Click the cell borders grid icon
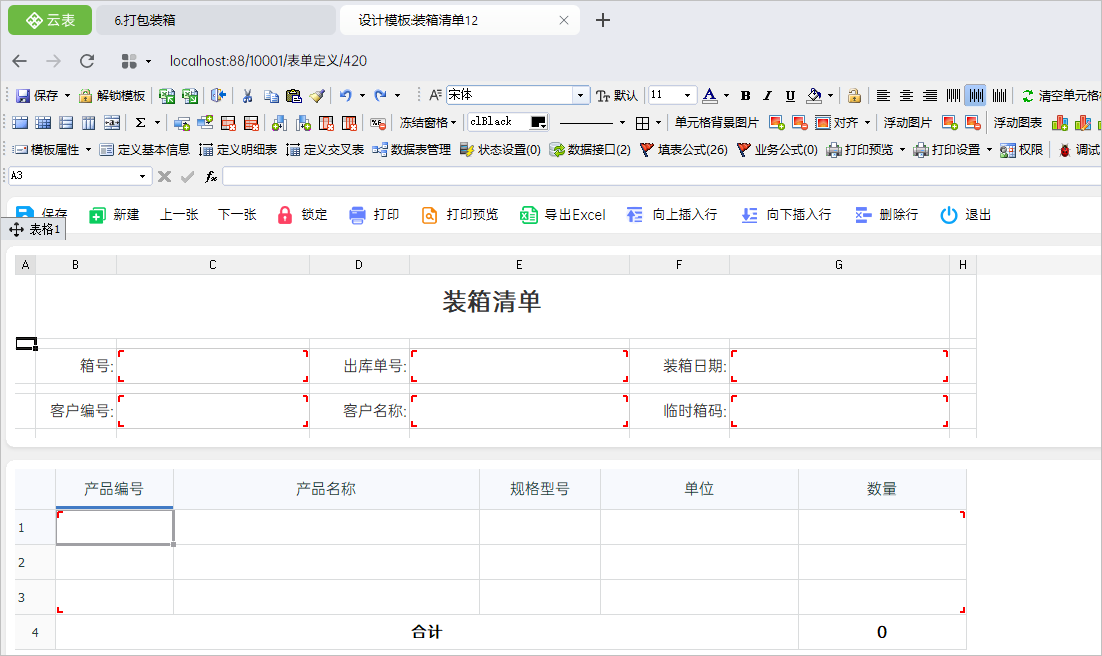 (642, 123)
